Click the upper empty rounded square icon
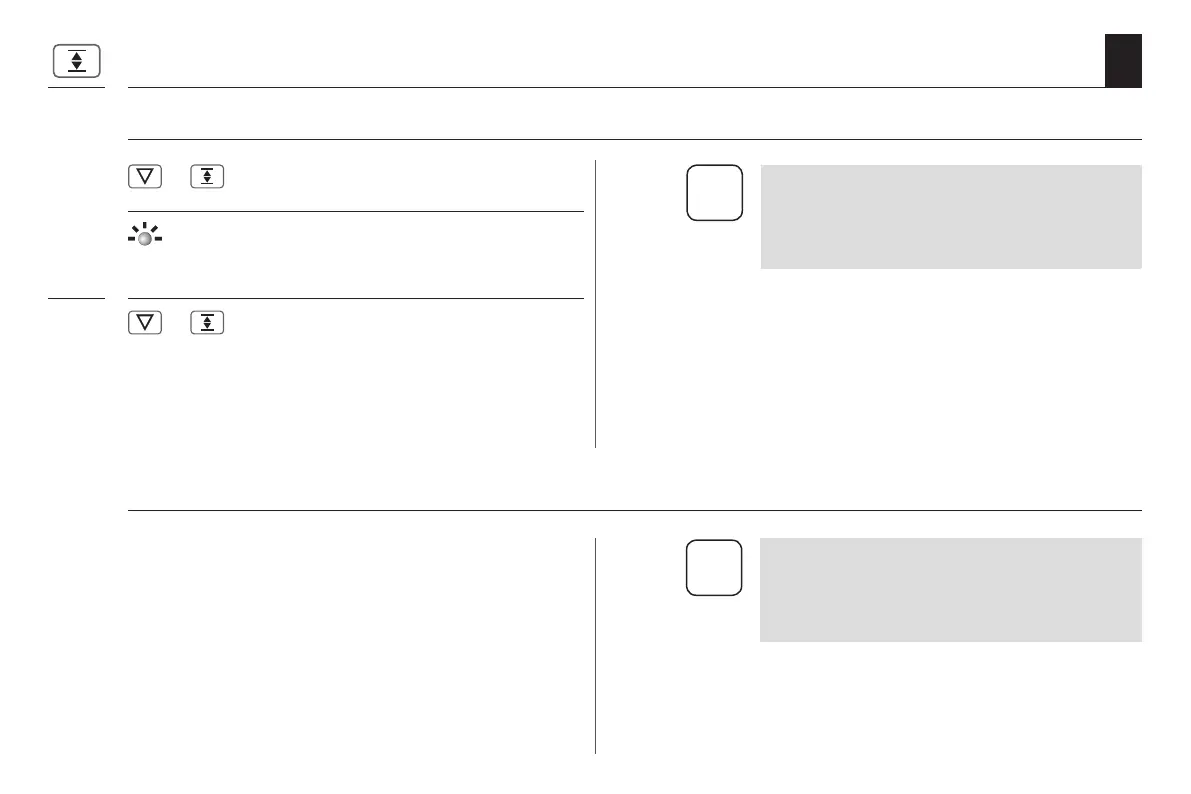 point(715,192)
